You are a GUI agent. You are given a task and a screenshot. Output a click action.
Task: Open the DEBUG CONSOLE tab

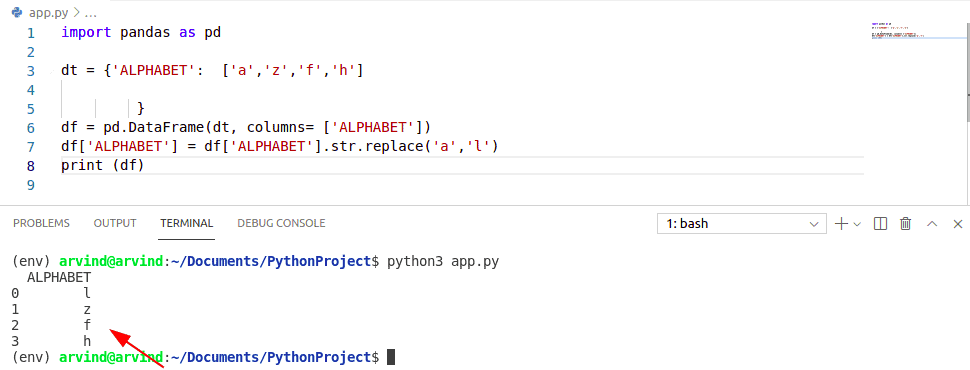[281, 223]
